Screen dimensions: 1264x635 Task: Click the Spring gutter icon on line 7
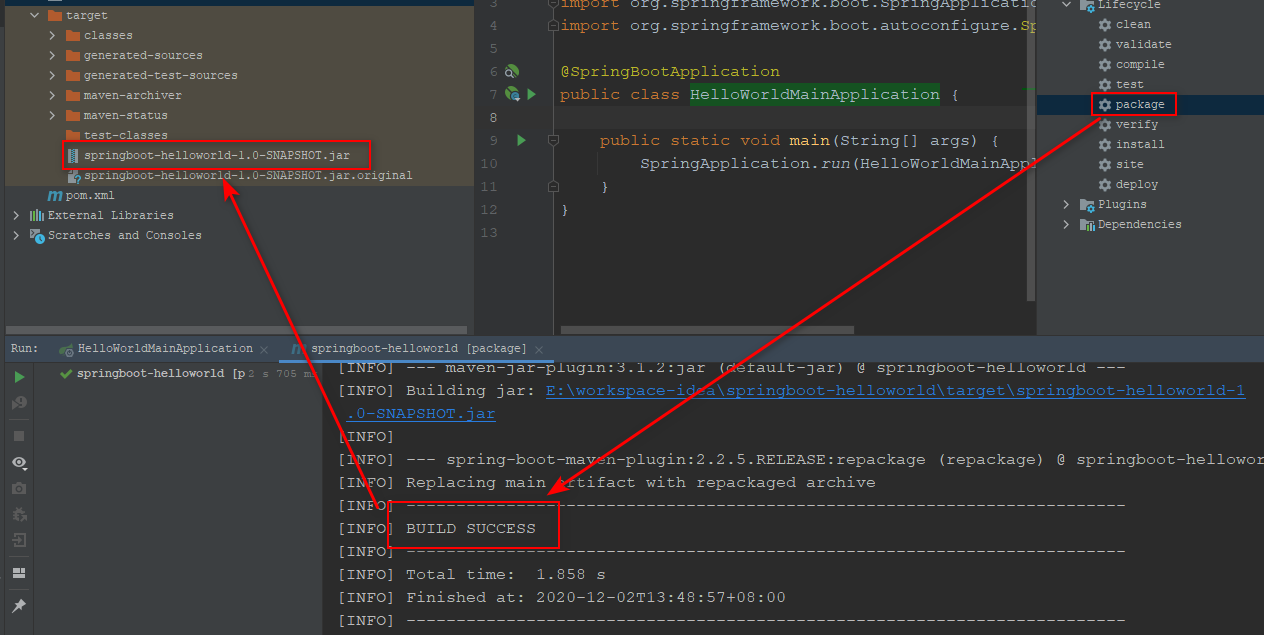pos(512,94)
